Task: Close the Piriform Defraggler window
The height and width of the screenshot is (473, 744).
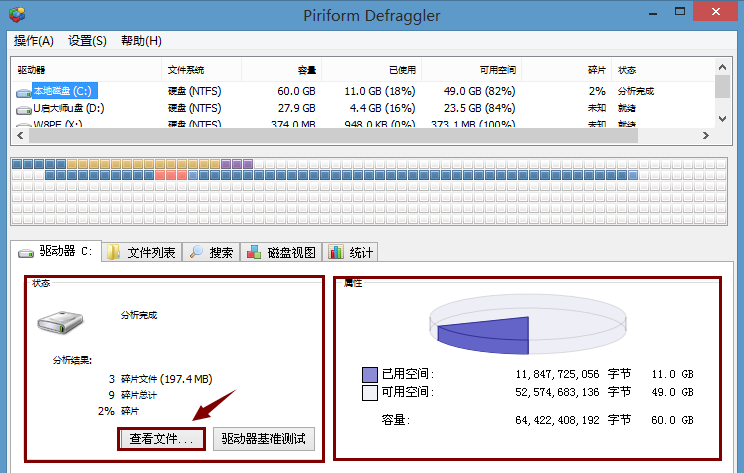Action: (x=716, y=11)
